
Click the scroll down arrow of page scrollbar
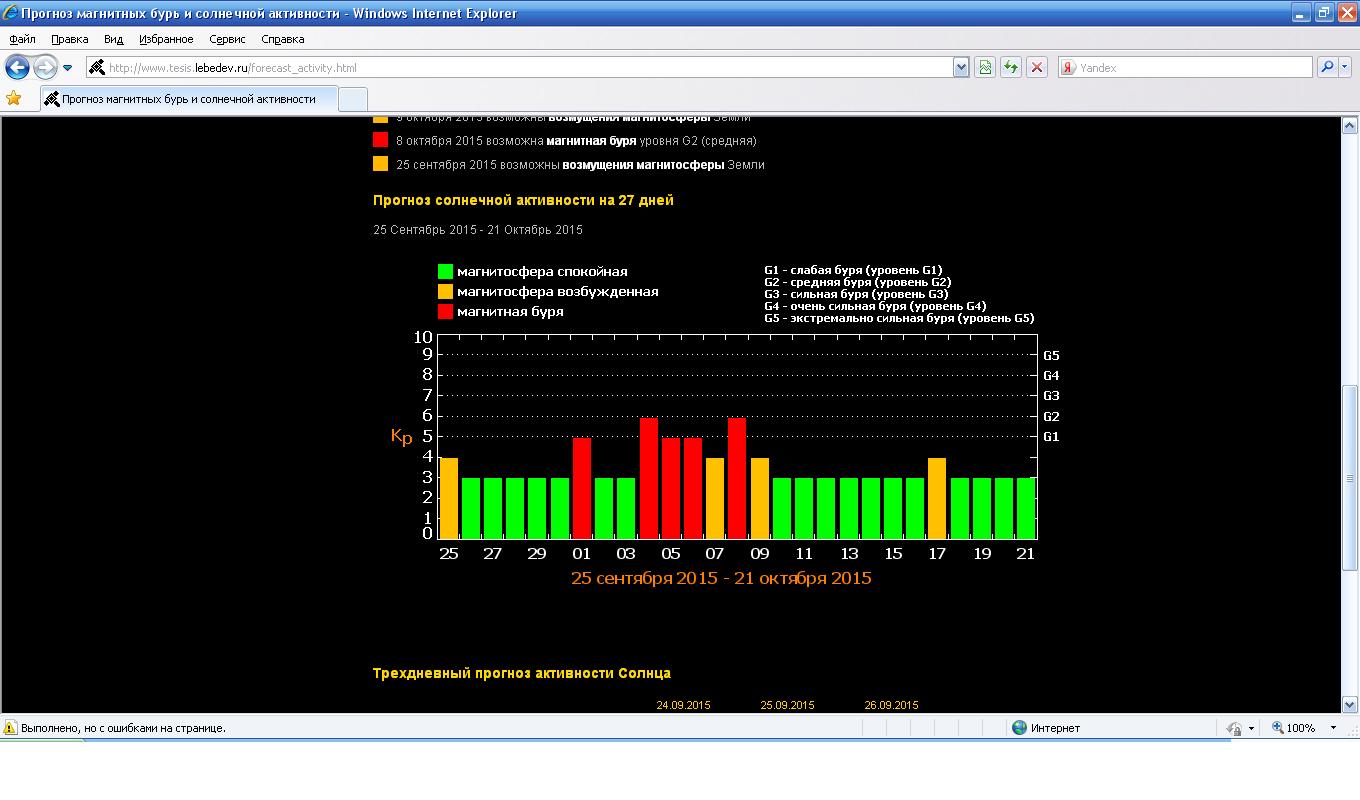tap(1349, 704)
